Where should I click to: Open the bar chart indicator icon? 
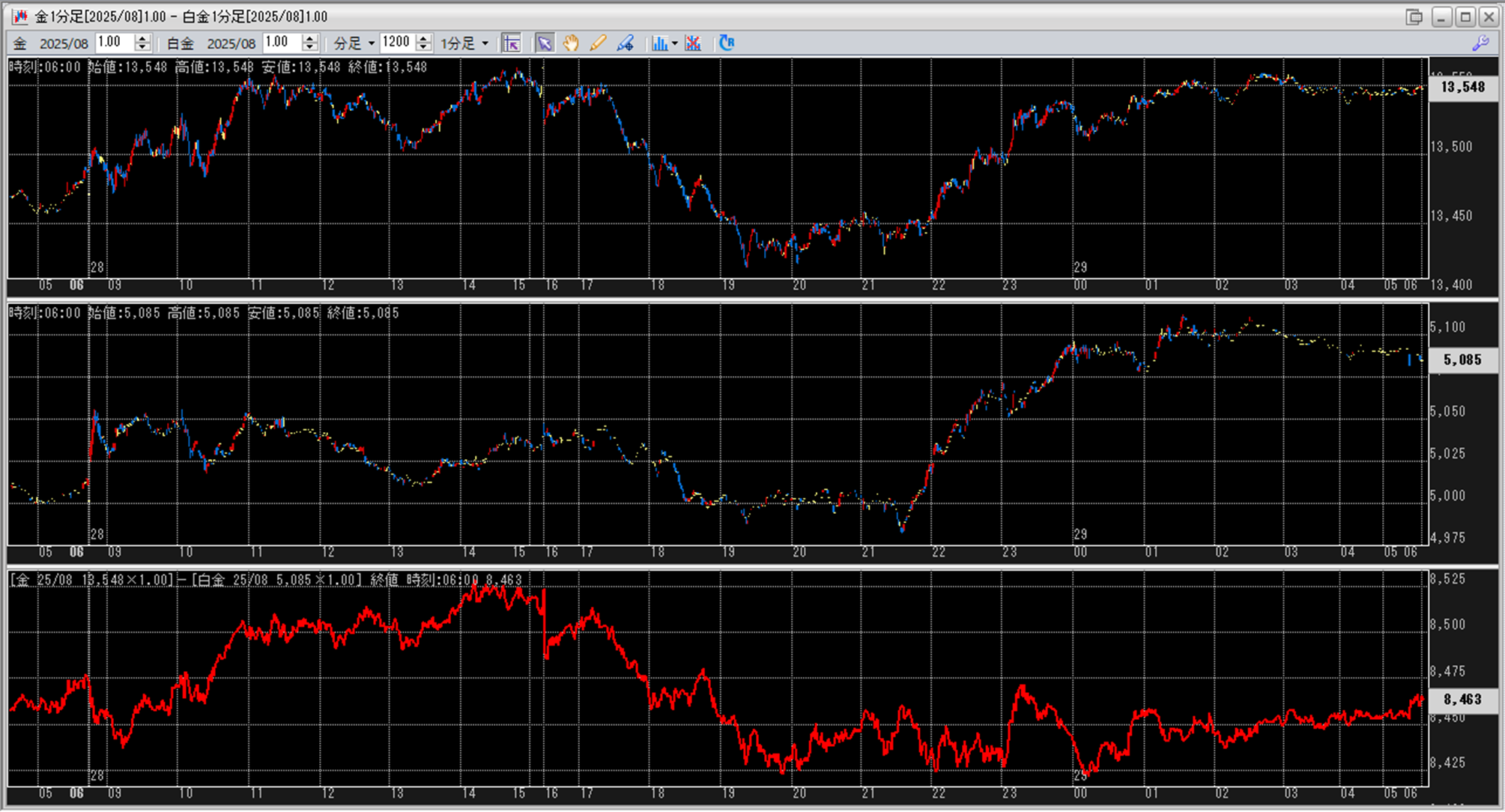[658, 43]
